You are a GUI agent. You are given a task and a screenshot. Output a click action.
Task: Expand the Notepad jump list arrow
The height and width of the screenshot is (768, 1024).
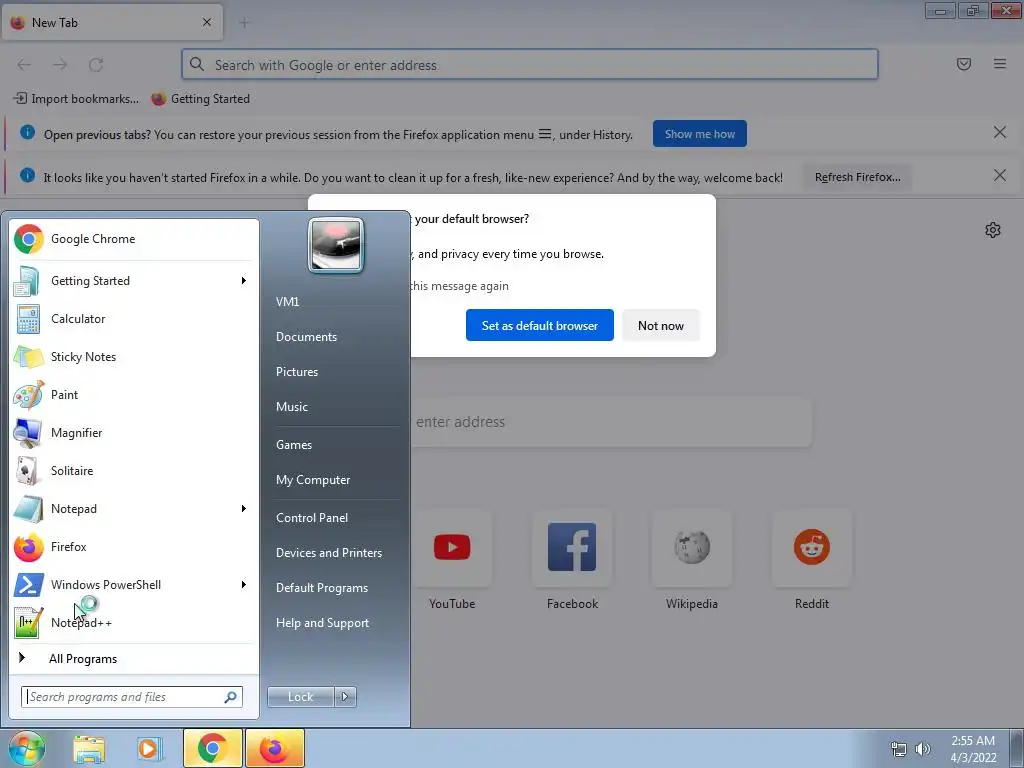coord(244,509)
